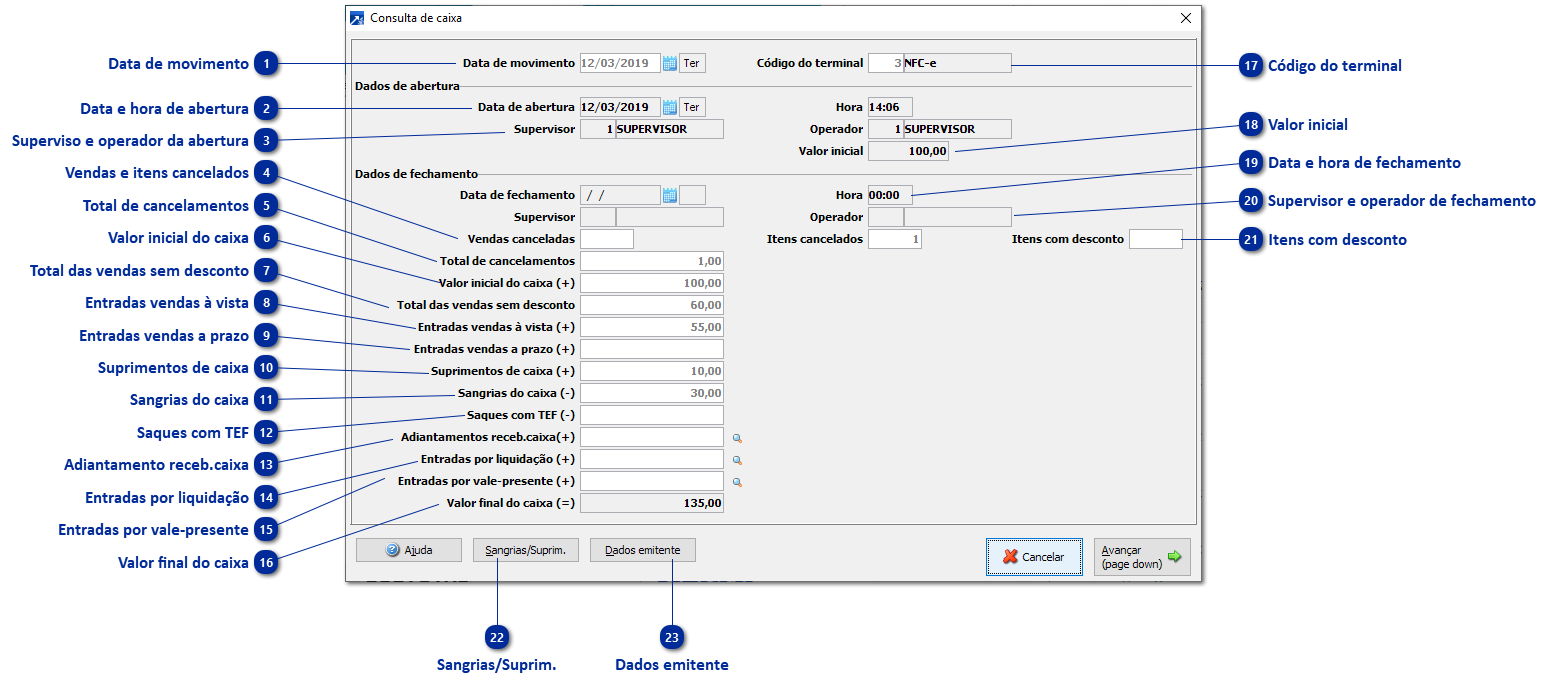
Task: Open calendar picker for Data de abertura
Action: click(670, 107)
